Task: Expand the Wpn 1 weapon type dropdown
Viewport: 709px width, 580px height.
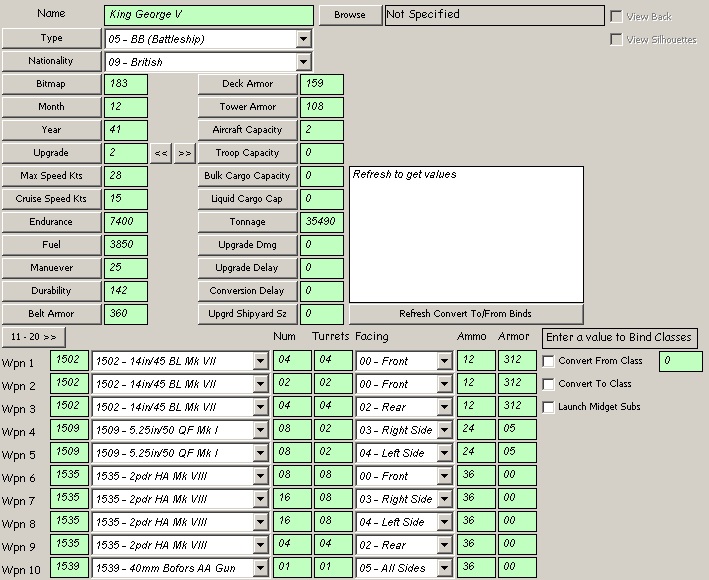Action: coord(260,361)
